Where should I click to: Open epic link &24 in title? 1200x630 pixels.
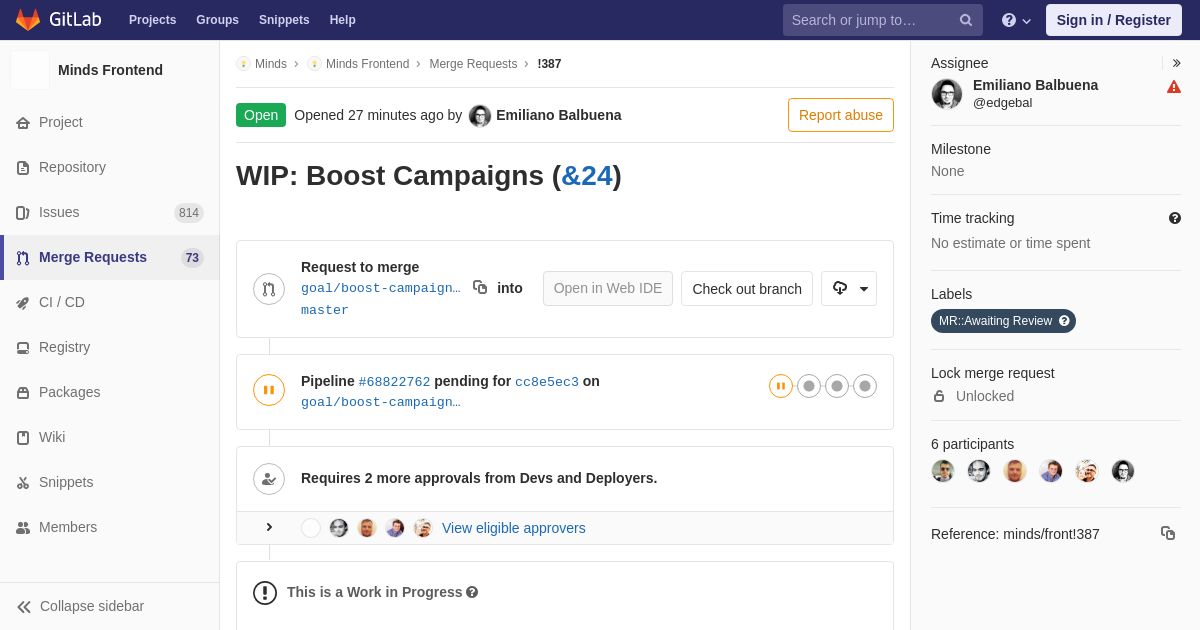587,176
